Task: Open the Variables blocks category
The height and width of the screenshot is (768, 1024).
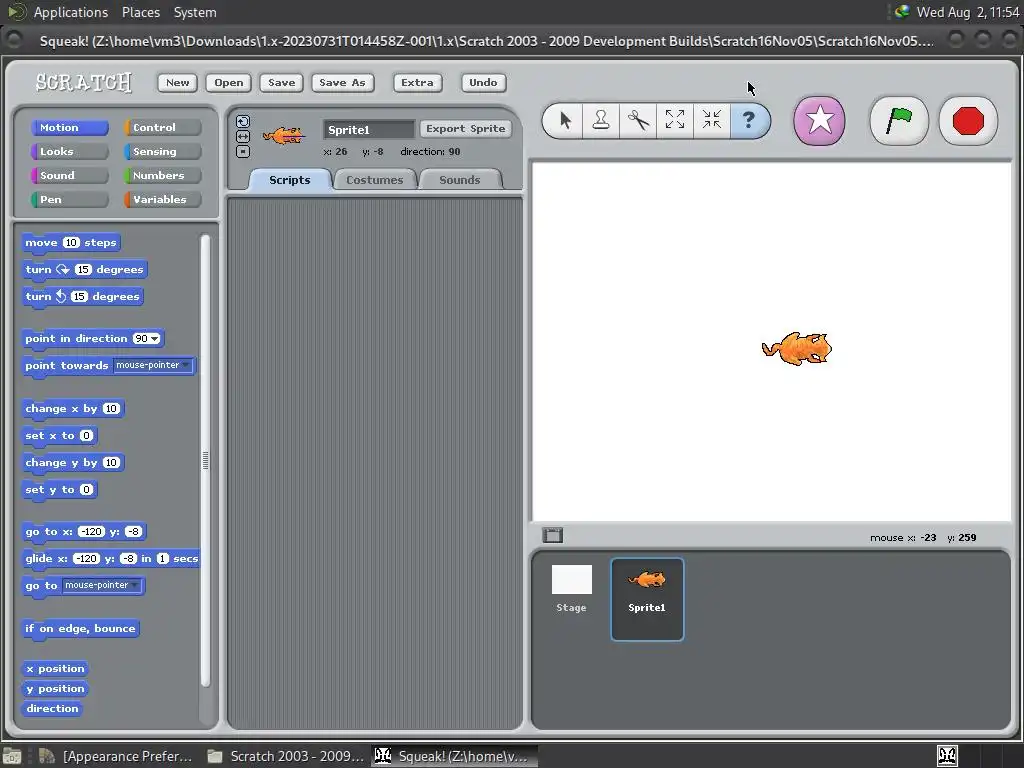Action: pos(163,199)
